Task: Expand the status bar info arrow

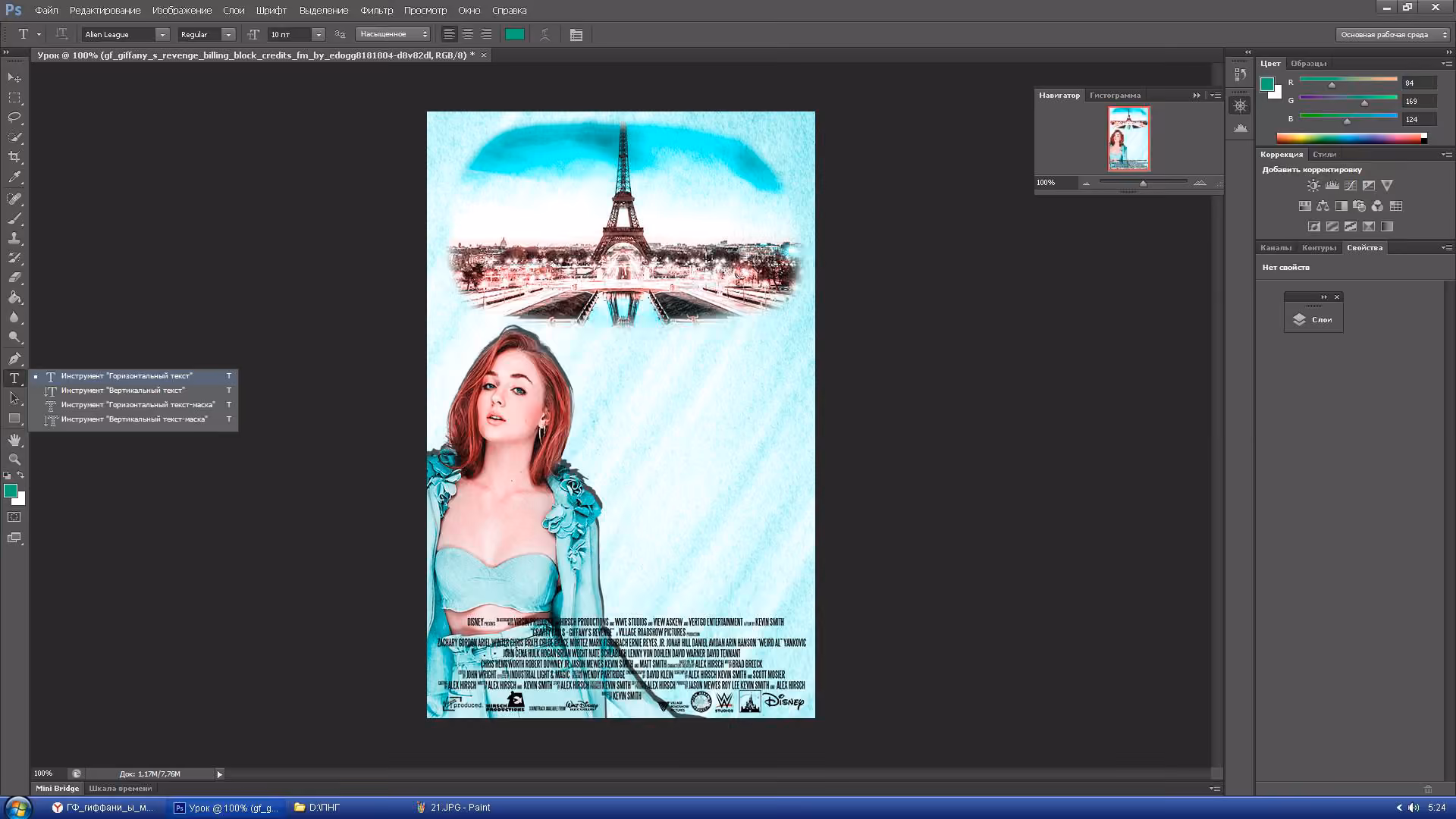Action: 220,774
